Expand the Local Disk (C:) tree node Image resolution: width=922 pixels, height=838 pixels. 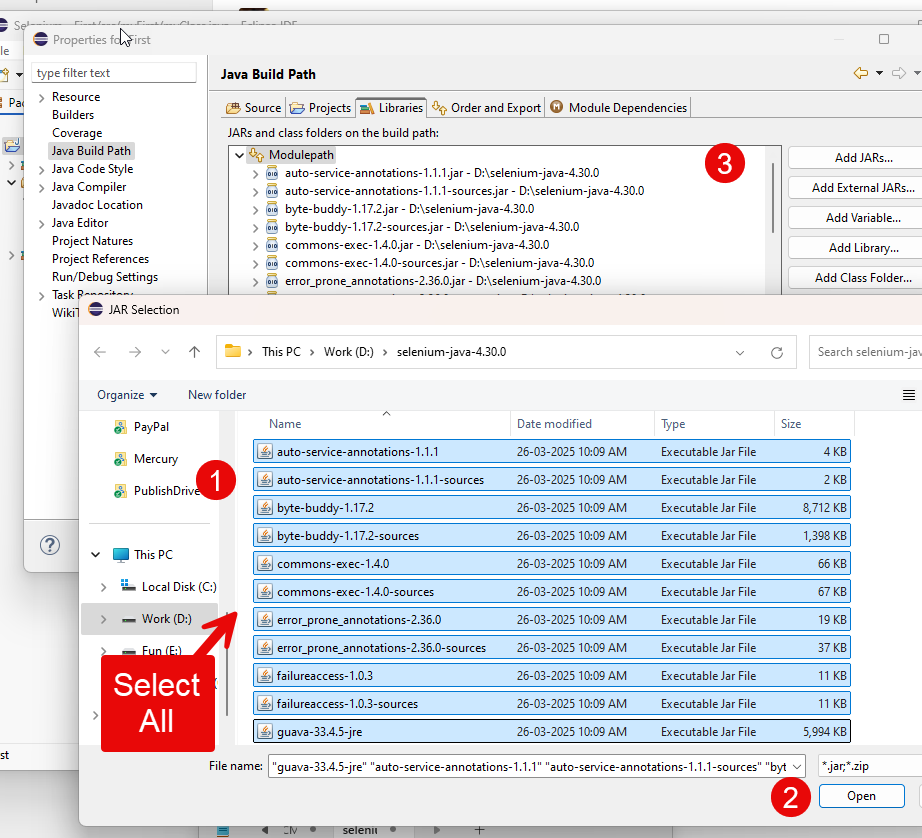(x=103, y=587)
